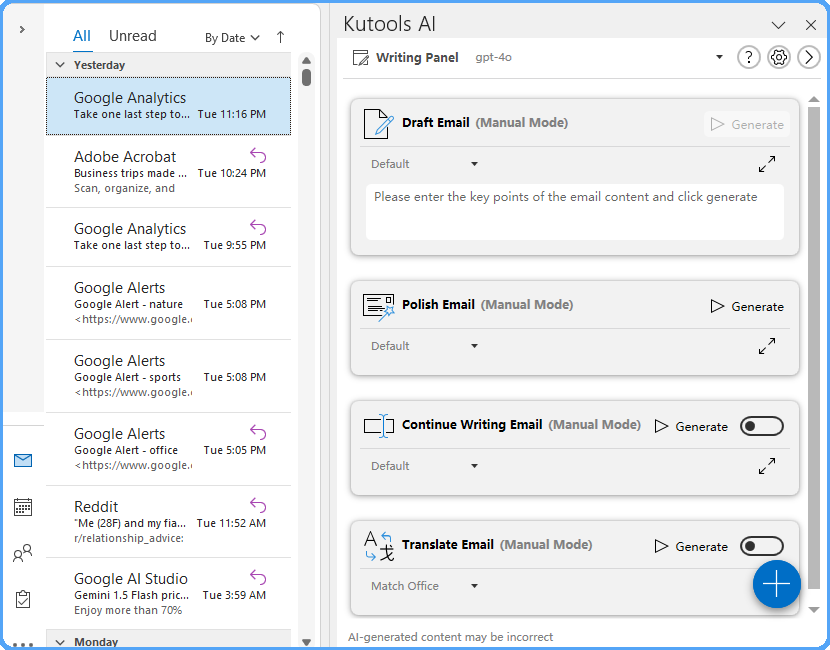Collapse the Yesterday message group

(x=62, y=64)
